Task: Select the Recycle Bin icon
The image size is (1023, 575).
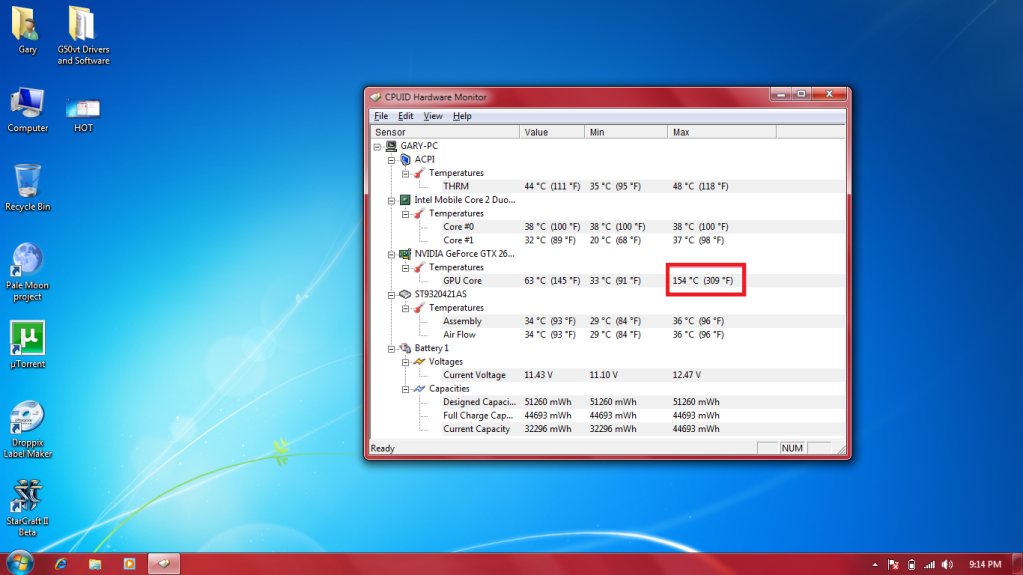Action: 27,188
